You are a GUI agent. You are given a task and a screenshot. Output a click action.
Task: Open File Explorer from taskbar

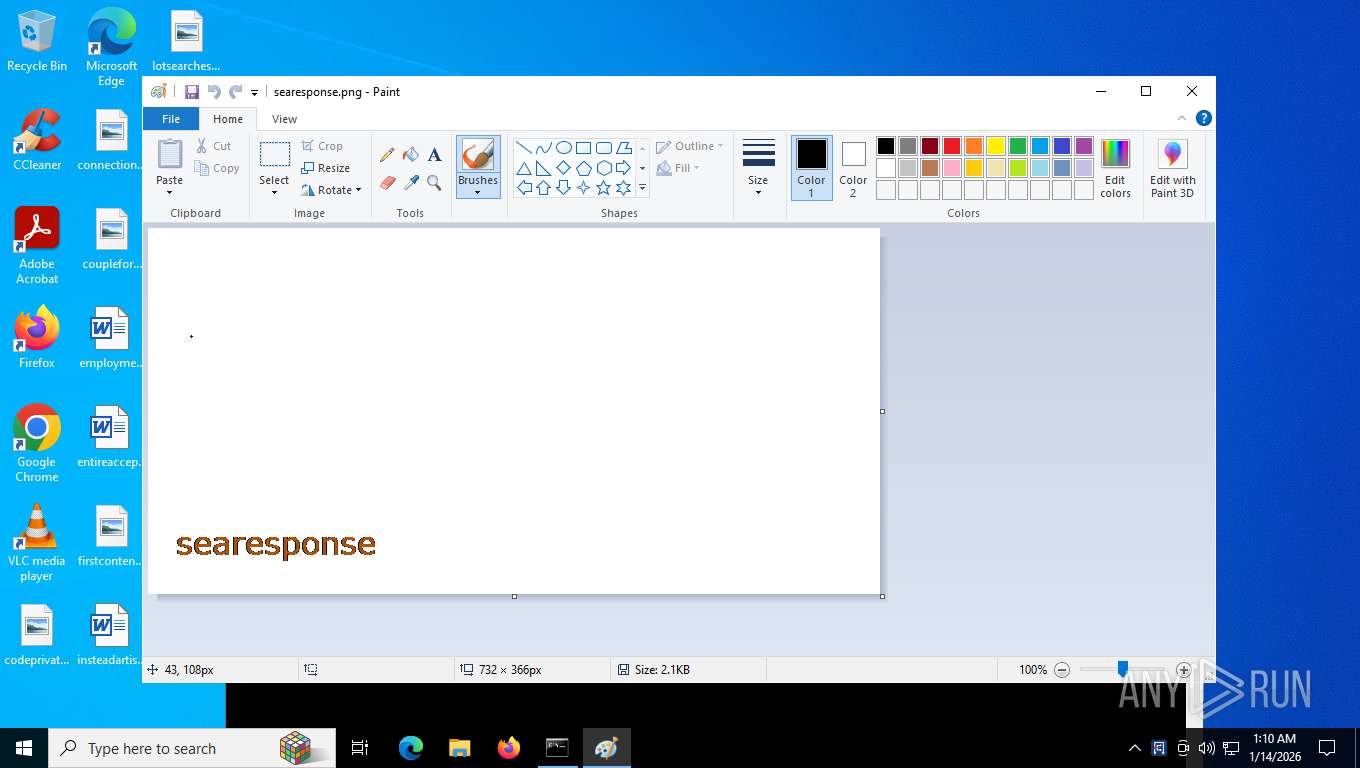pyautogui.click(x=460, y=748)
